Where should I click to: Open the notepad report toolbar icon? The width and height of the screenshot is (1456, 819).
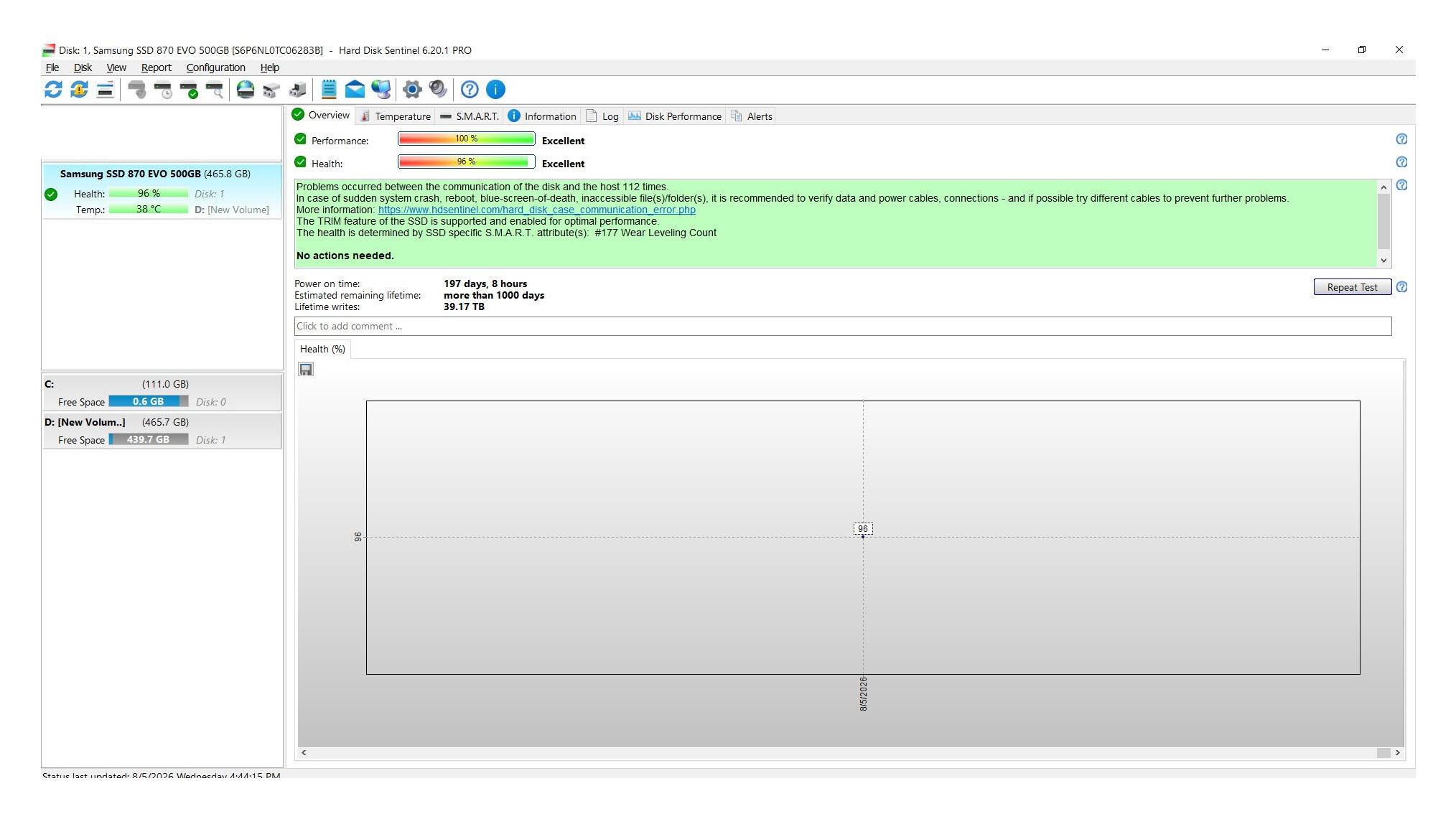tap(329, 90)
